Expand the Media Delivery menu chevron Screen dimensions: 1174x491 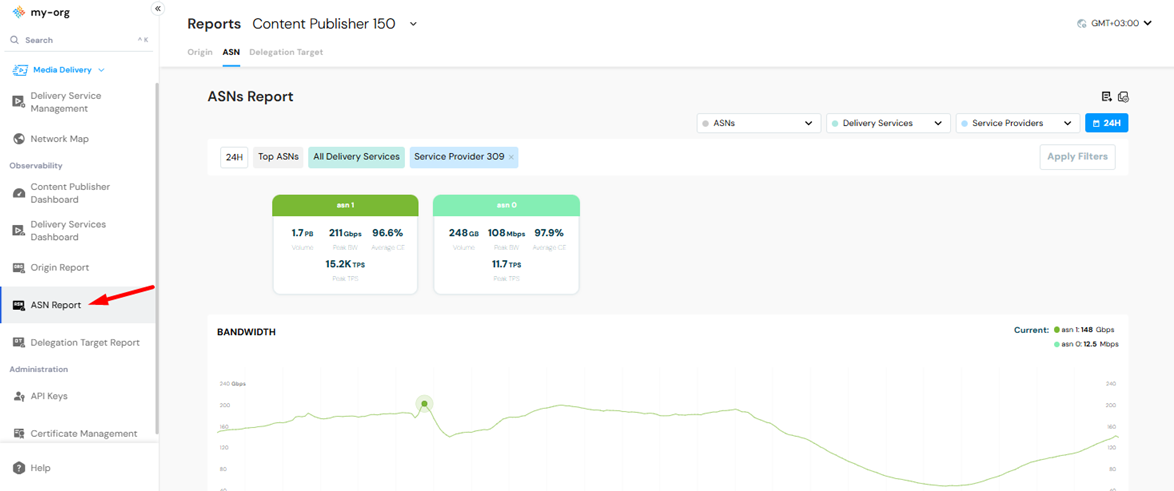(101, 70)
